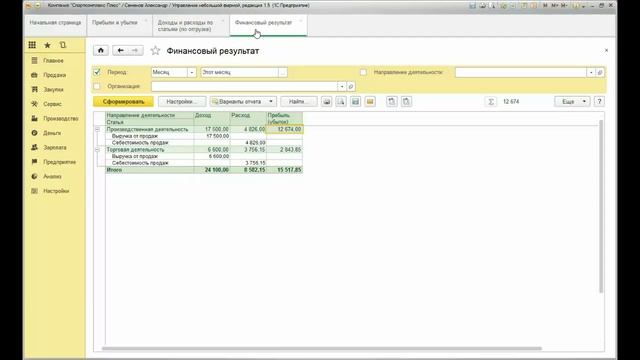Open the Месяц period type dropdown
Image resolution: width=640 pixels, height=360 pixels.
click(191, 72)
